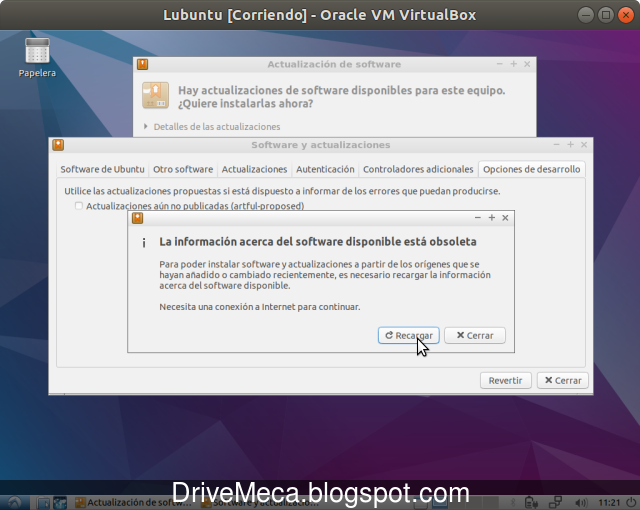Switch to Actualización de software taskbar entry

tap(134, 503)
